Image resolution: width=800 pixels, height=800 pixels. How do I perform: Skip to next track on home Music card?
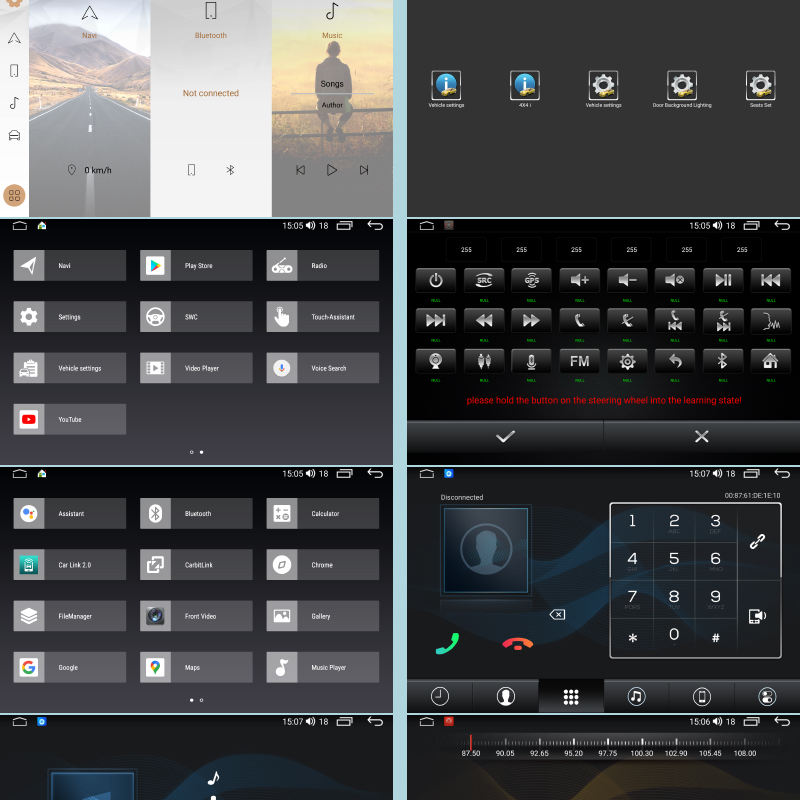coord(364,170)
